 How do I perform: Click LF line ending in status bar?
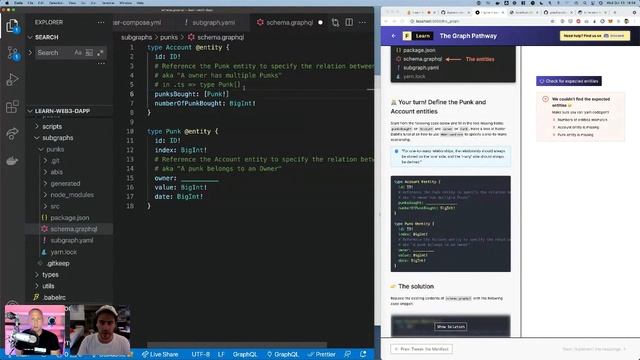221,354
